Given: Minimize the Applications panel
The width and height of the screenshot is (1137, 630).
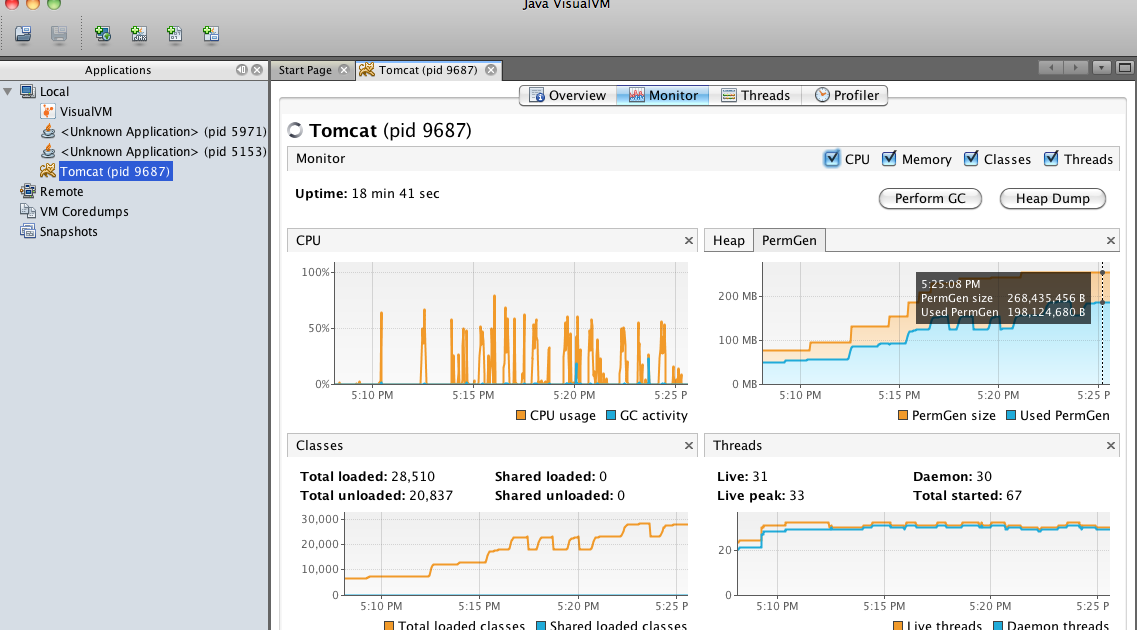Looking at the screenshot, I should point(241,70).
